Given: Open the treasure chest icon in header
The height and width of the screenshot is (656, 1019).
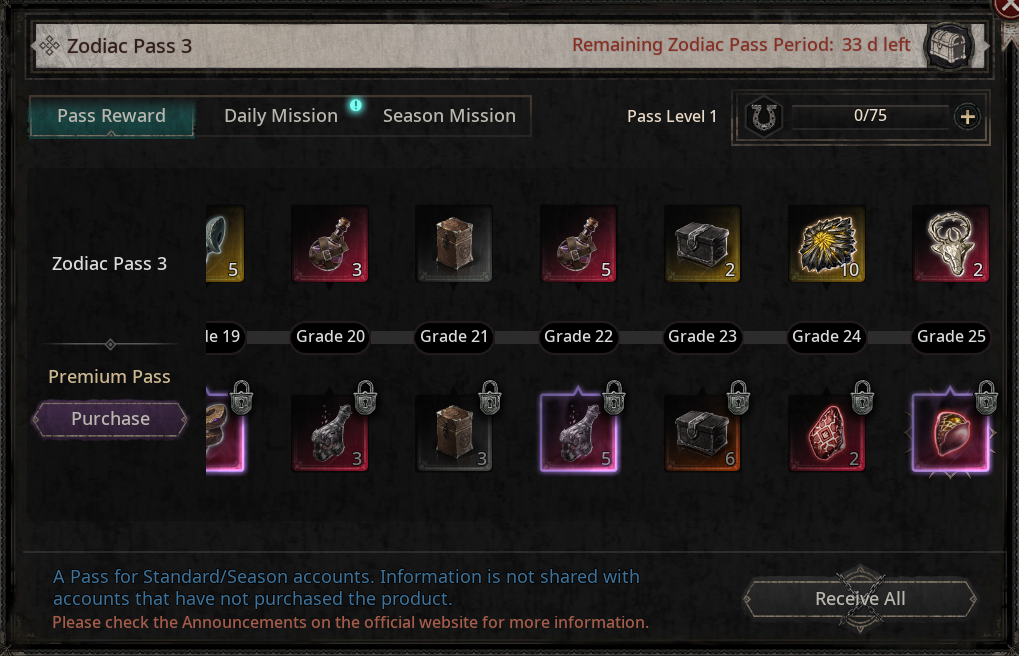Looking at the screenshot, I should coord(949,46).
